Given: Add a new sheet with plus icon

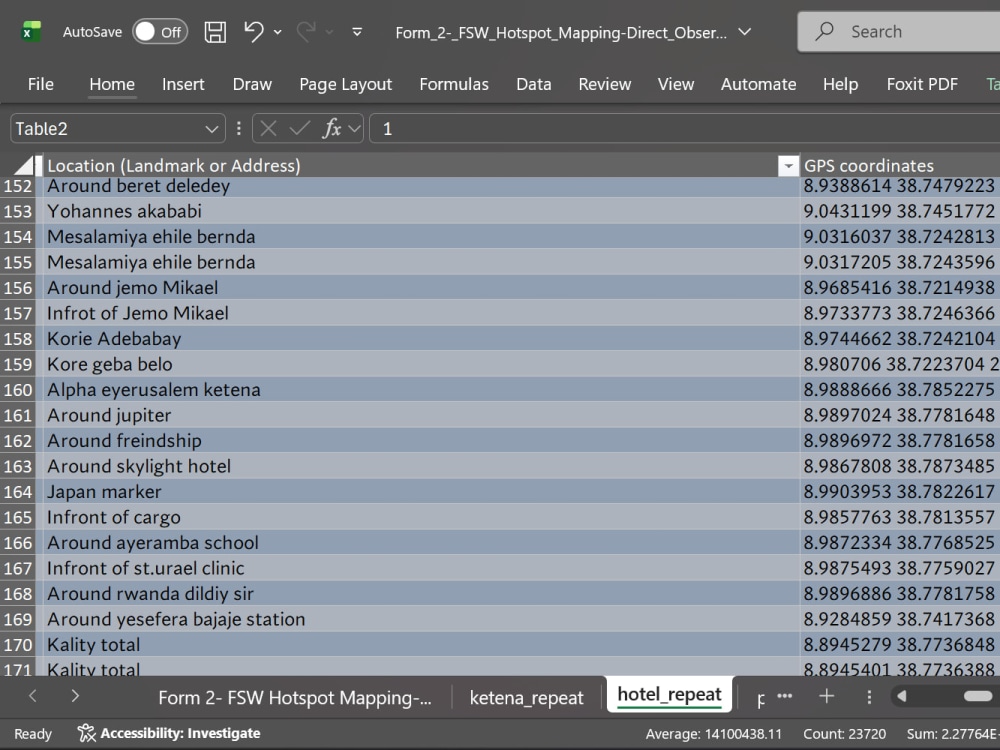Looking at the screenshot, I should point(827,696).
